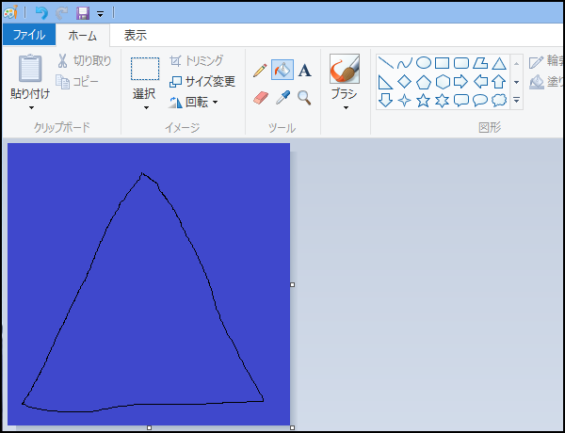Choose the Diamond shape
The height and width of the screenshot is (433, 565).
pyautogui.click(x=404, y=82)
